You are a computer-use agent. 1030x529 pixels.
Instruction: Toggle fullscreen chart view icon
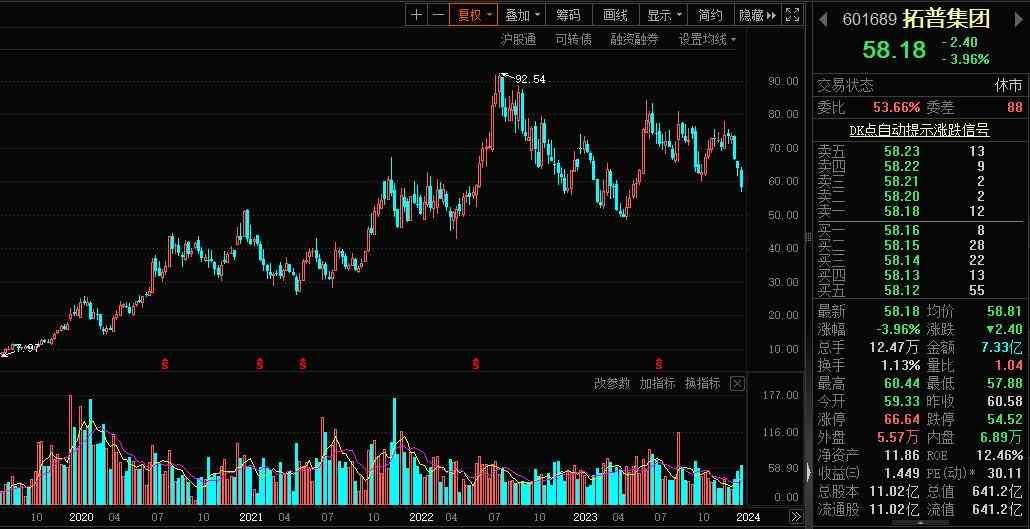point(792,15)
